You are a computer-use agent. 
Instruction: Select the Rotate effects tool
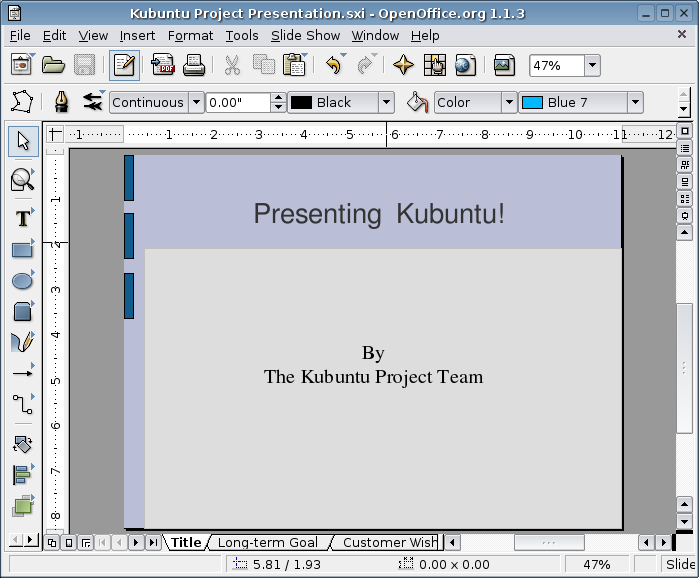(22, 444)
